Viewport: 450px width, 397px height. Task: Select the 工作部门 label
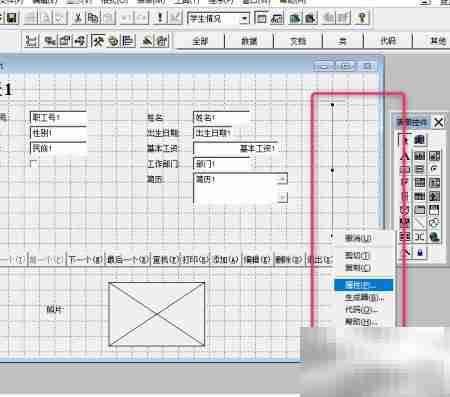(163, 164)
